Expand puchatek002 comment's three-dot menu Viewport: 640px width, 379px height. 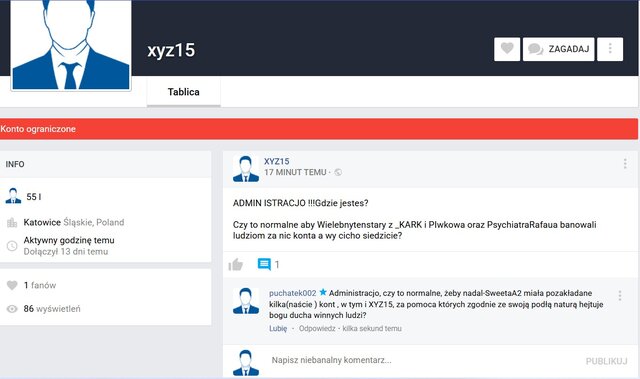(x=620, y=296)
